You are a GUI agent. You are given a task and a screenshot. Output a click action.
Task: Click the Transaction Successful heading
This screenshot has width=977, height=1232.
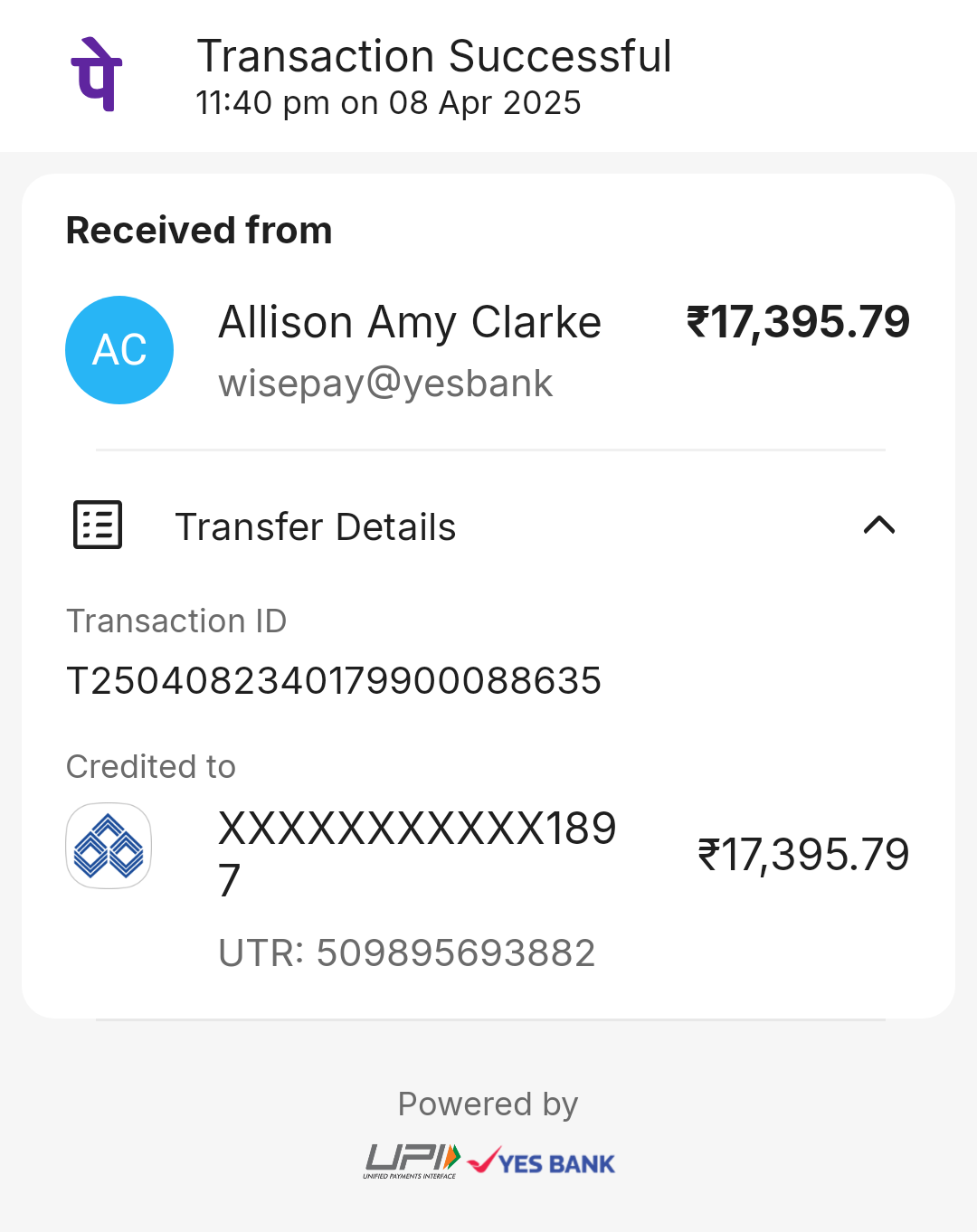pos(434,56)
